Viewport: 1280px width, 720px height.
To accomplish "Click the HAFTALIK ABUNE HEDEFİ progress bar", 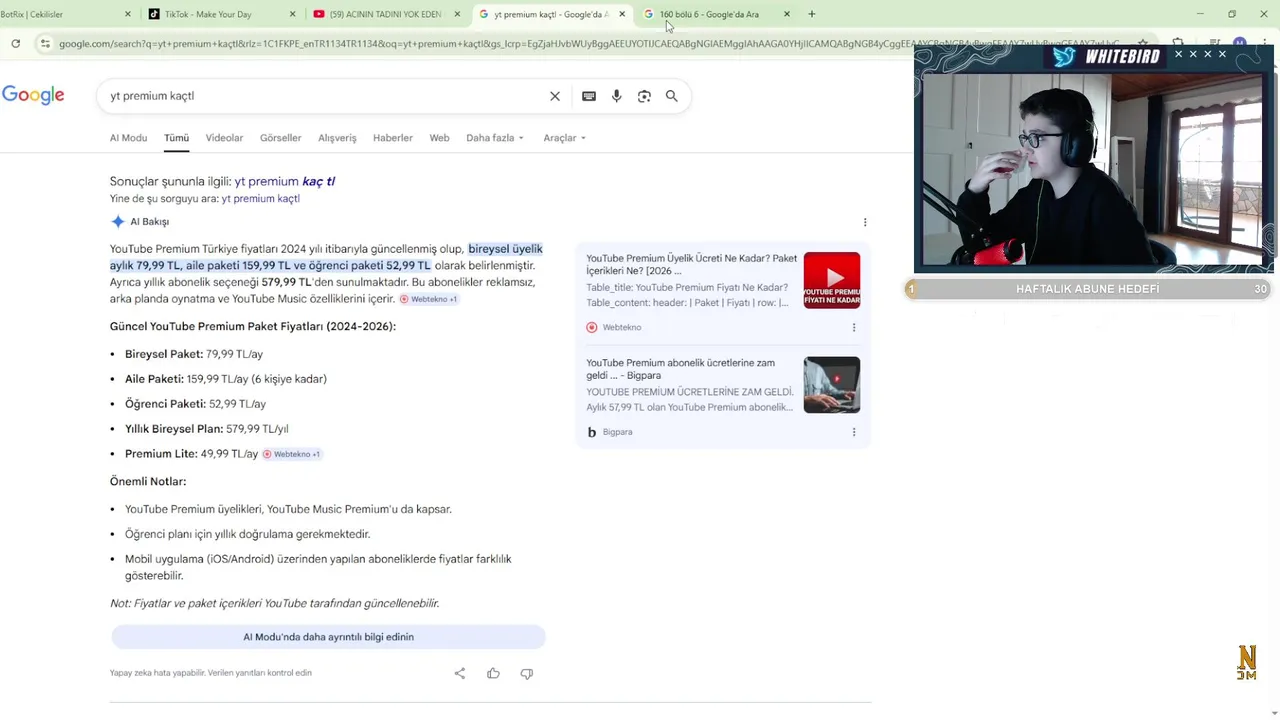I will click(x=1088, y=289).
